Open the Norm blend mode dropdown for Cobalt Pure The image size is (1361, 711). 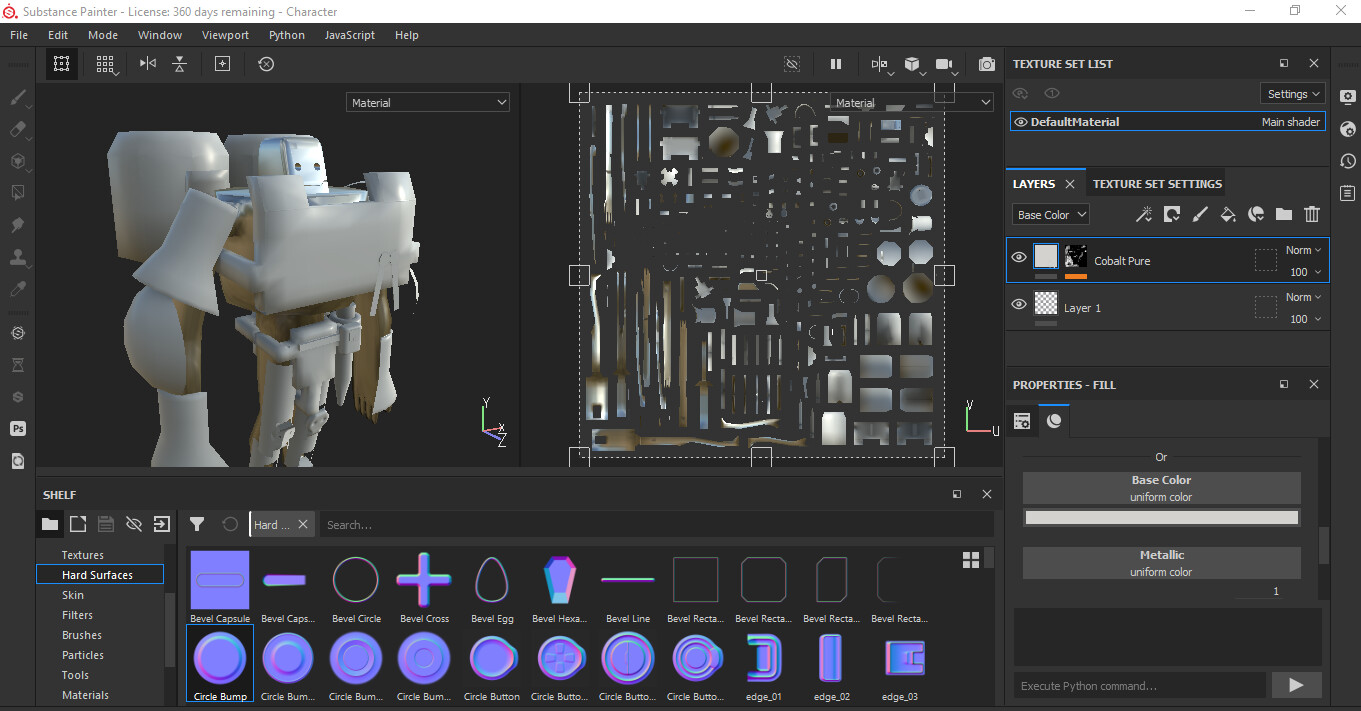tap(1302, 249)
